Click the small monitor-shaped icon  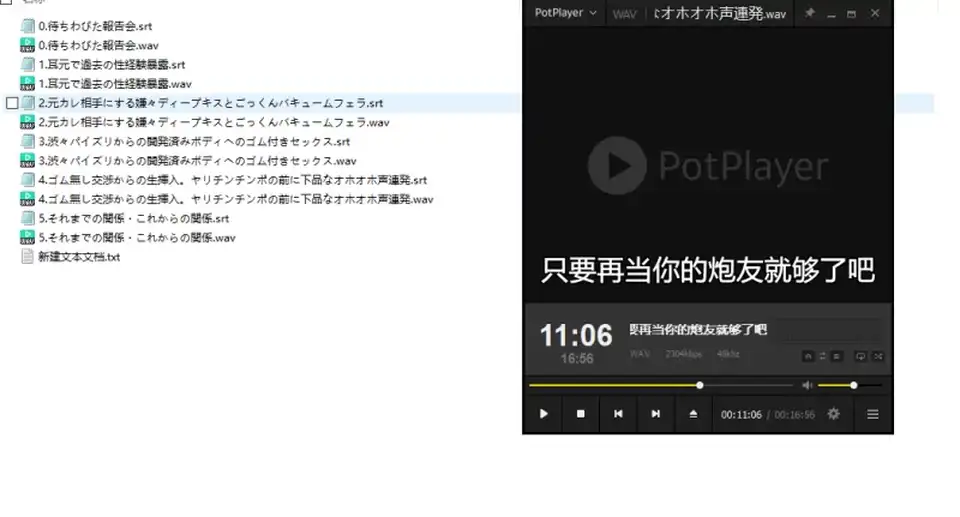pos(860,356)
